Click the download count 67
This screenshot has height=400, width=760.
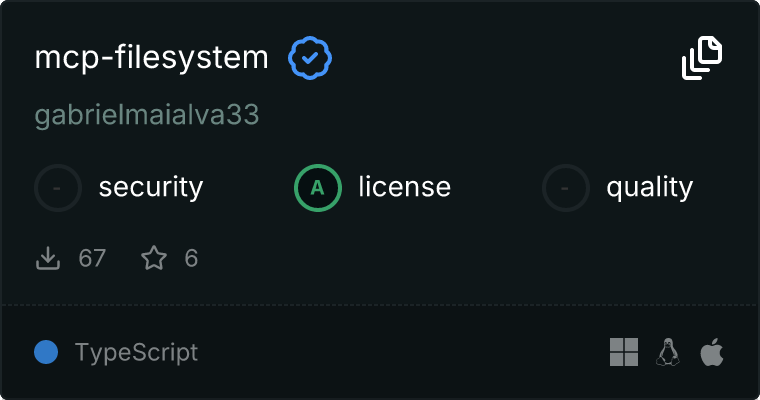tap(92, 259)
